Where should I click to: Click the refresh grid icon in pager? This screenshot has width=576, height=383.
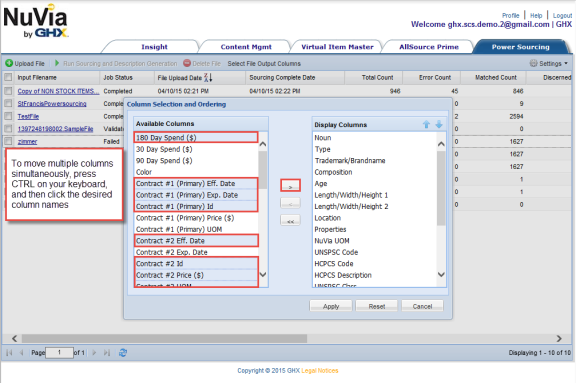tap(123, 353)
